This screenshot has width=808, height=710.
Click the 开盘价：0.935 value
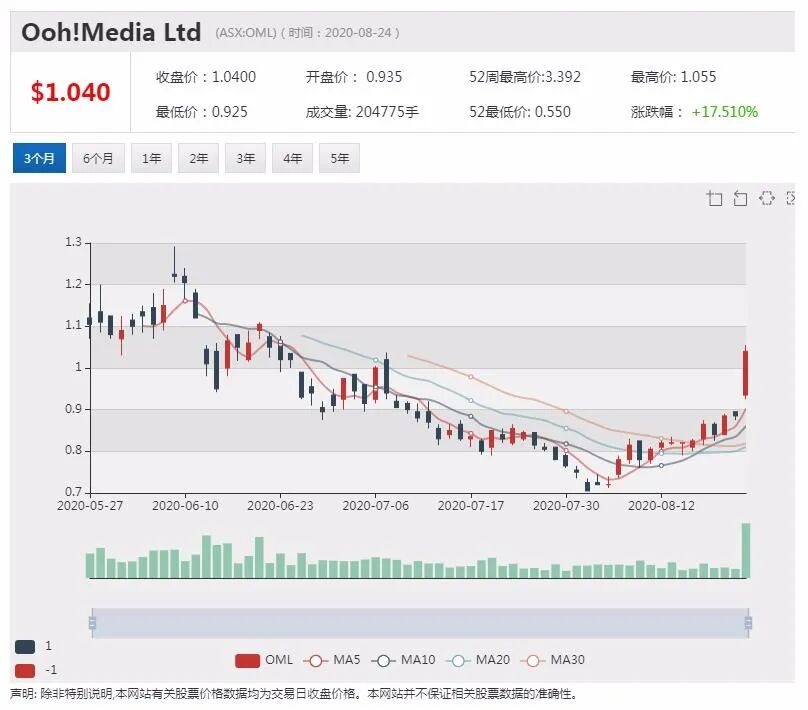pyautogui.click(x=354, y=77)
